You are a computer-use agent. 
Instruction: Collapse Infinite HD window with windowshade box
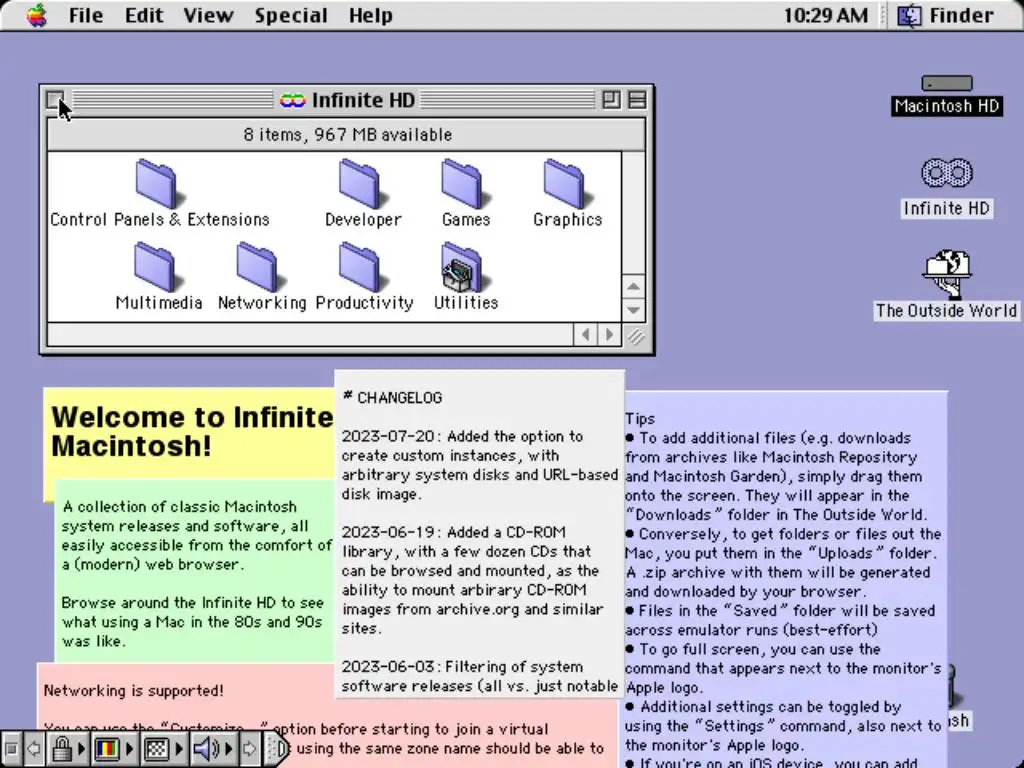point(637,100)
